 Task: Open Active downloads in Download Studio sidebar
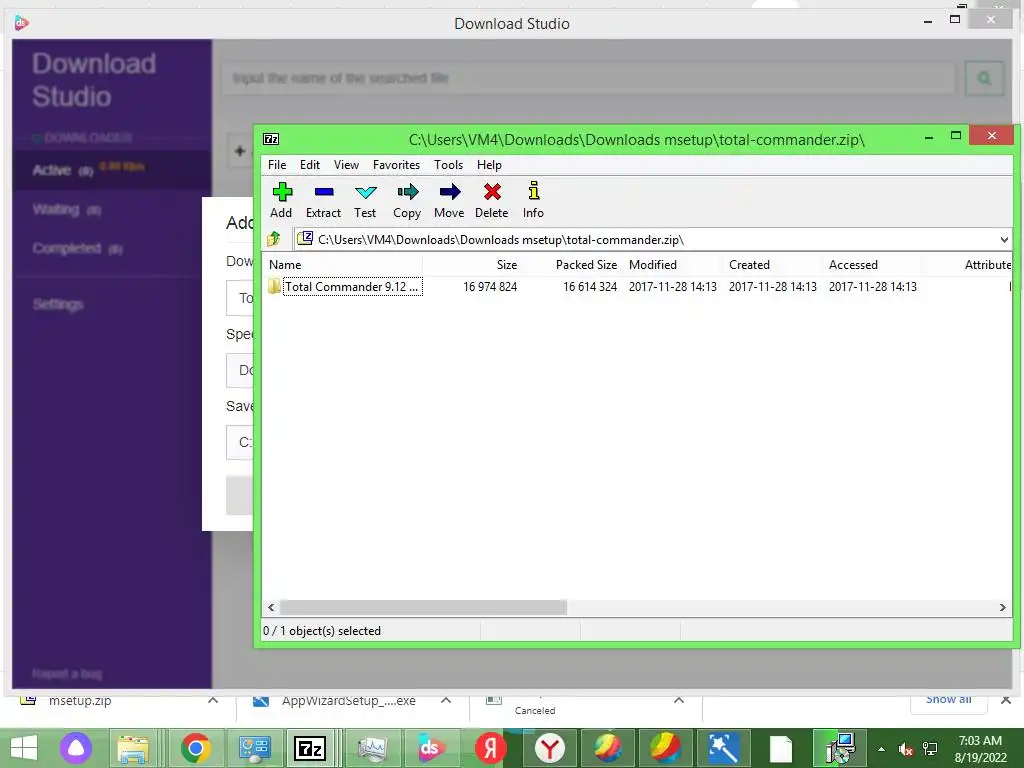coord(111,170)
